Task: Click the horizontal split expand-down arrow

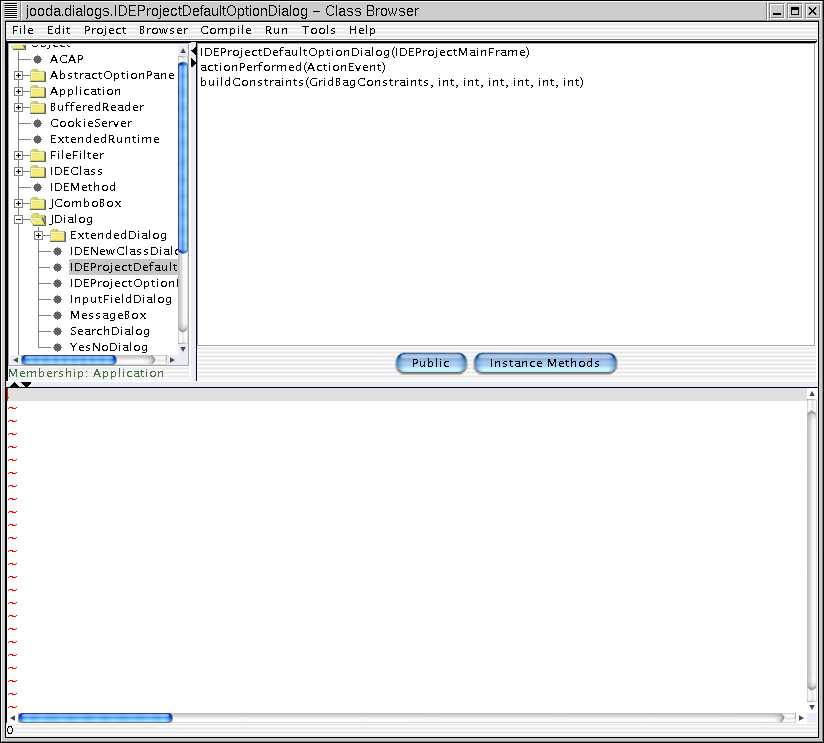Action: (x=26, y=385)
